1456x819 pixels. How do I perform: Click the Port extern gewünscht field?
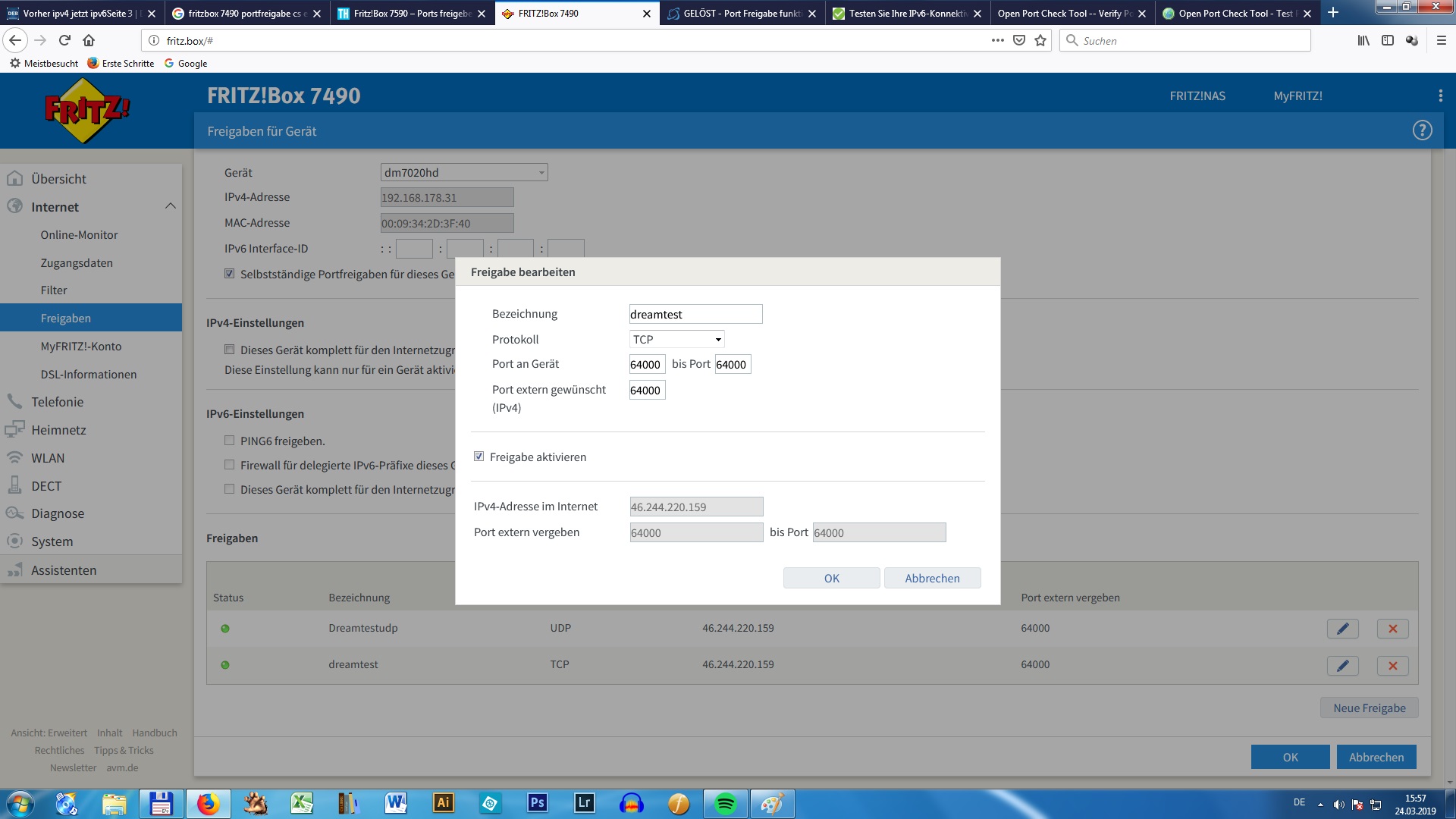[x=647, y=390]
